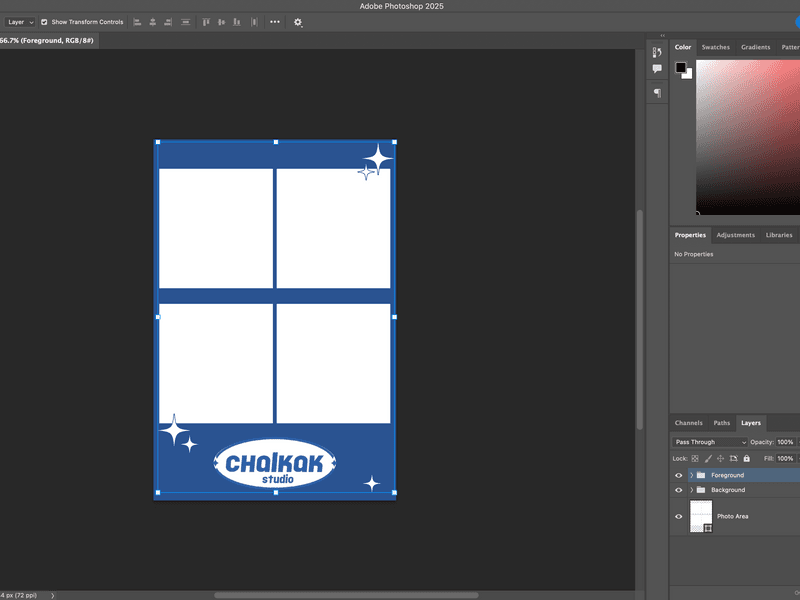Switch to the Paths tab
Image resolution: width=800 pixels, height=600 pixels.
pos(721,423)
